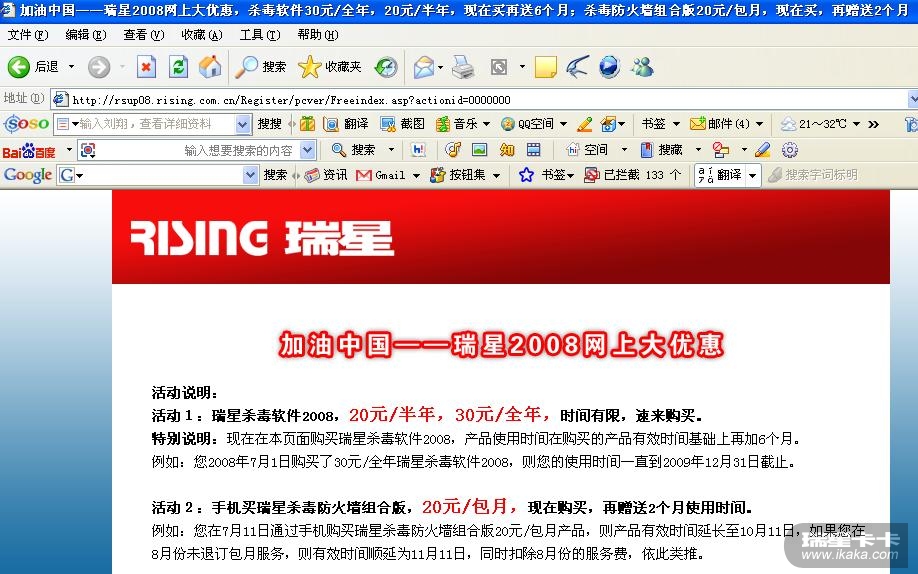Open the 文件(F) menu
Screen dimensions: 918x574
click(28, 35)
